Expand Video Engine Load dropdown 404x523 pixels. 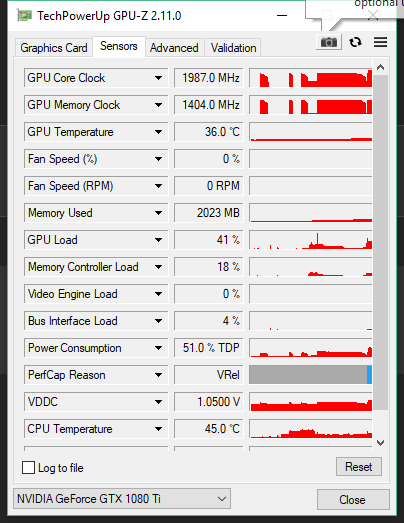coord(158,294)
